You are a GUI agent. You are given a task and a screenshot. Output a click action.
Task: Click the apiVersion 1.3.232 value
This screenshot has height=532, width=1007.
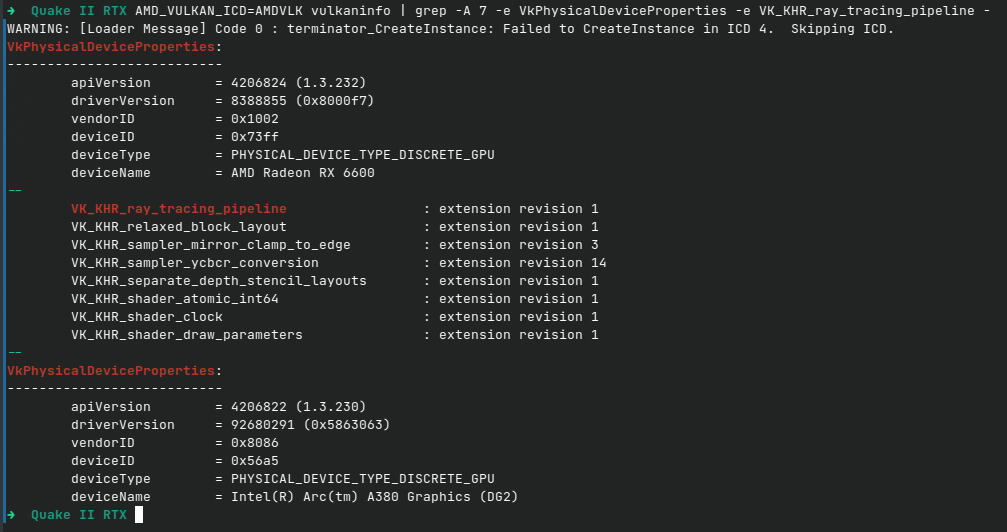tap(299, 83)
